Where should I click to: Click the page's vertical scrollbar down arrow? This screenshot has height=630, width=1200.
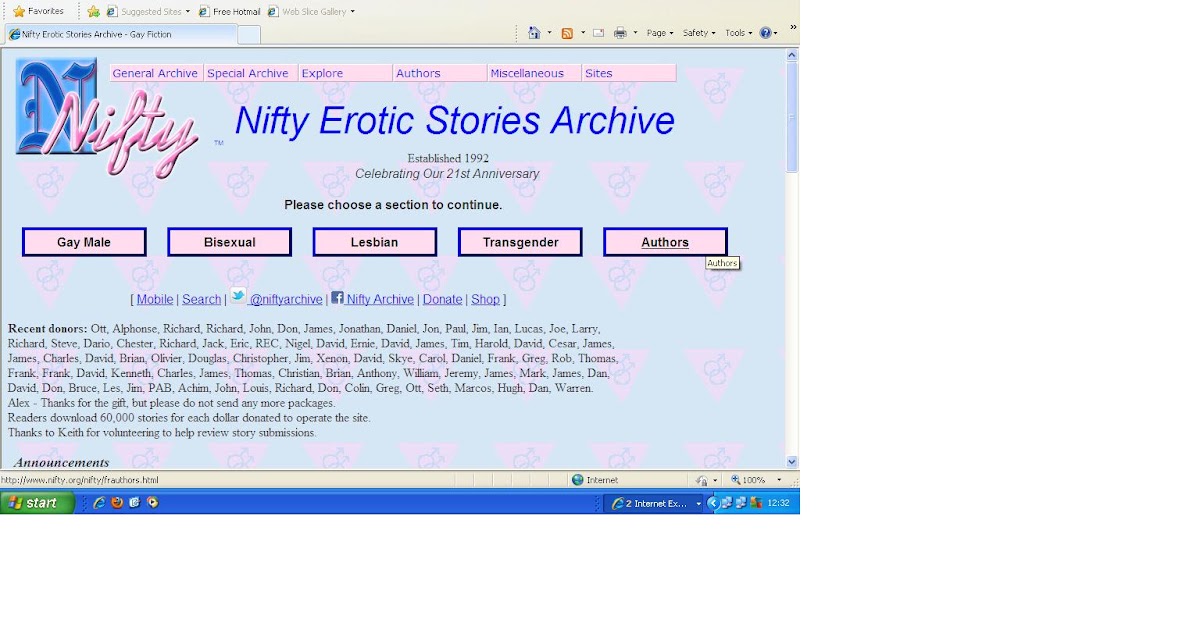click(x=792, y=462)
